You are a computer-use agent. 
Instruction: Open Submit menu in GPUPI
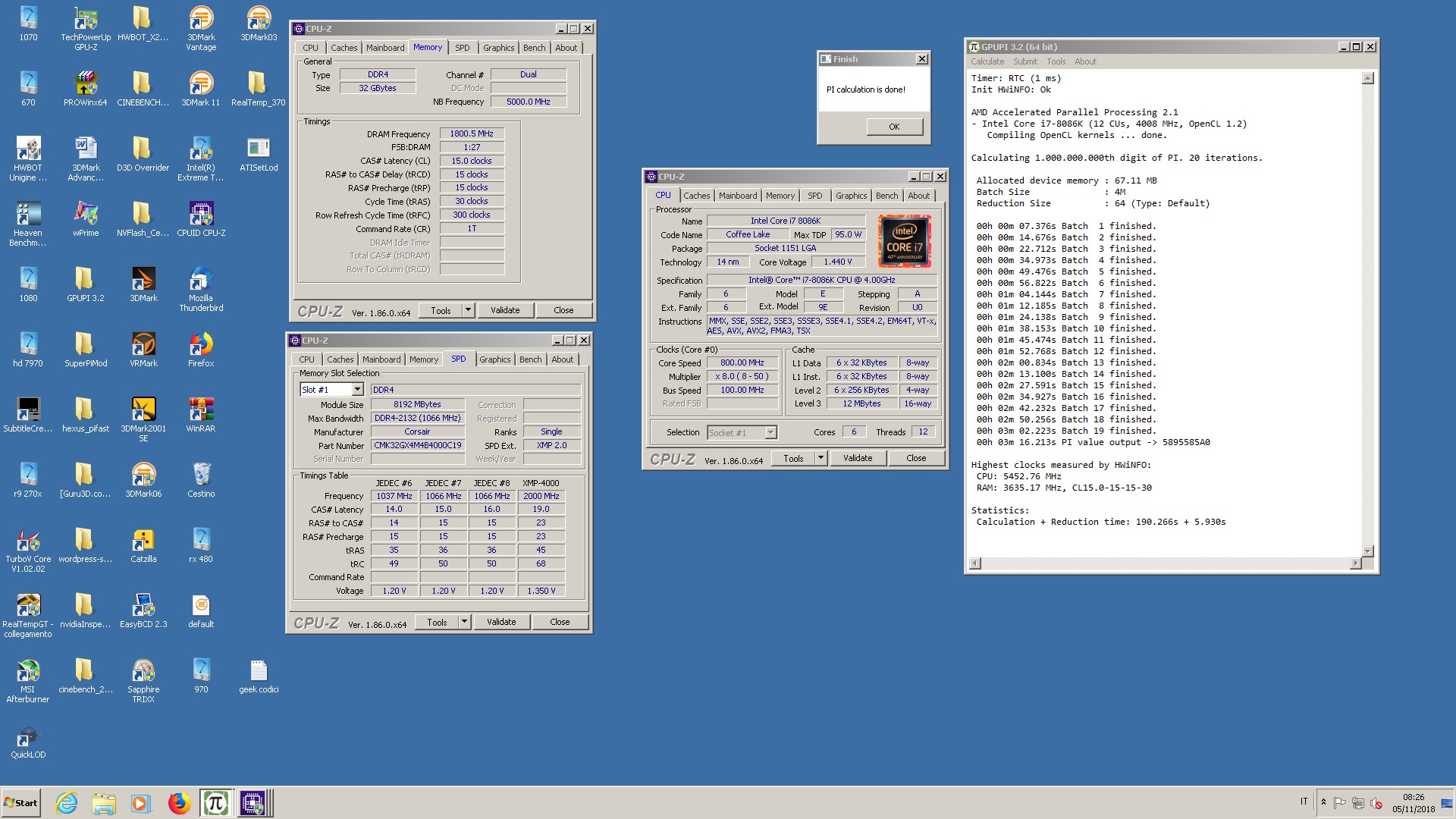click(x=1025, y=61)
